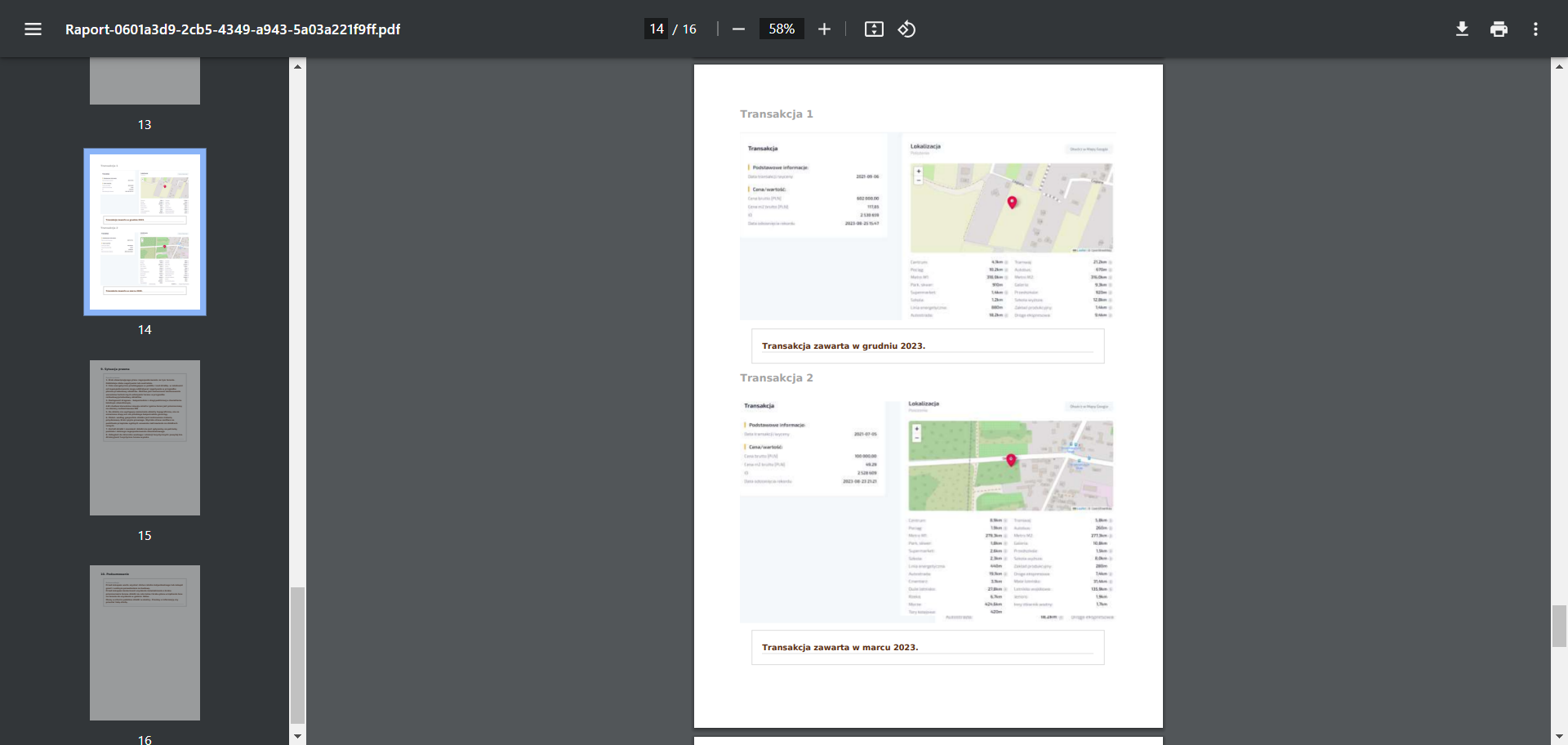Click the Transakcja 1 heading
The height and width of the screenshot is (745, 1568).
777,114
